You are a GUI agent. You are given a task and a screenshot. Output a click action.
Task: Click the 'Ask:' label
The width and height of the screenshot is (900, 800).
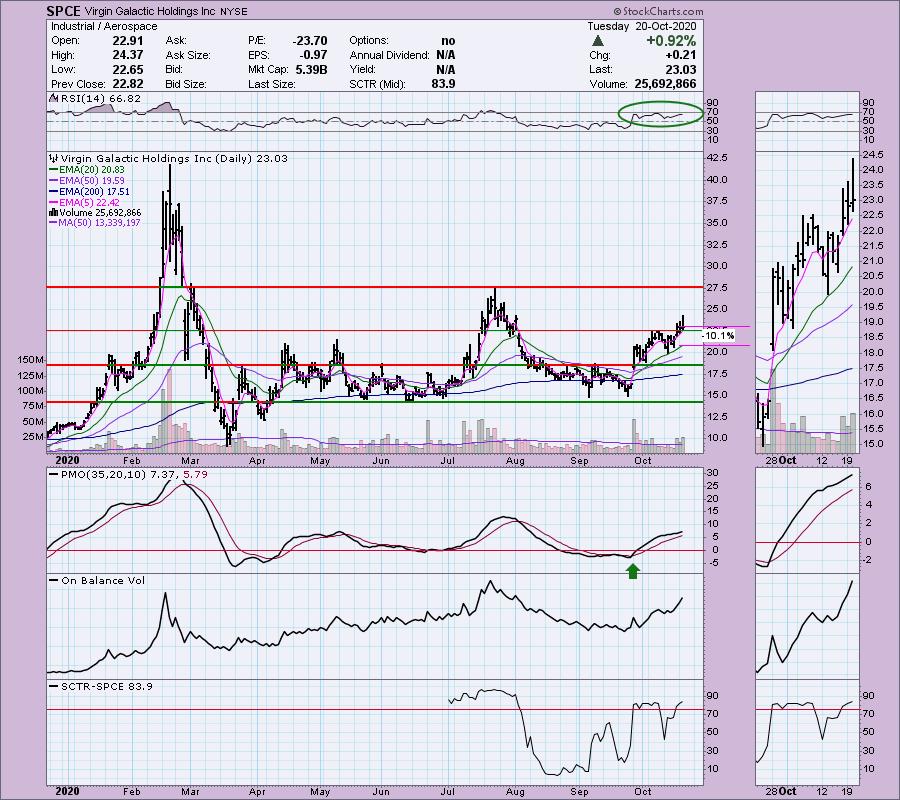click(x=175, y=41)
